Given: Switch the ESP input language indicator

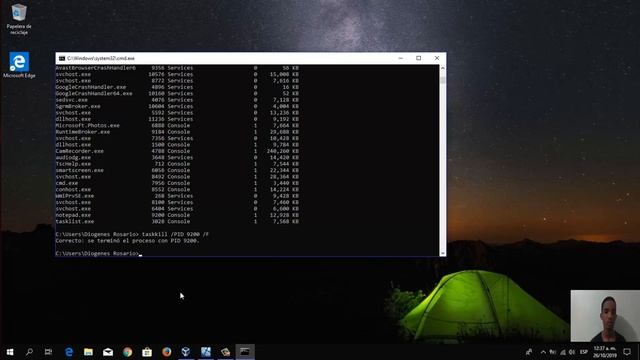Looking at the screenshot, I should (x=584, y=352).
